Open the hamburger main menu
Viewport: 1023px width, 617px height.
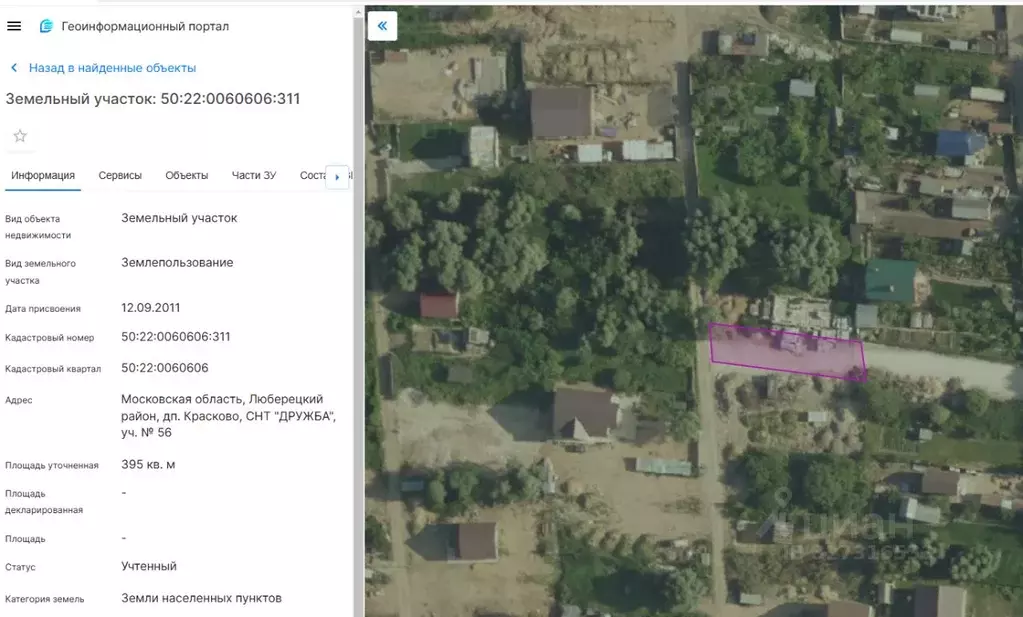(14, 26)
